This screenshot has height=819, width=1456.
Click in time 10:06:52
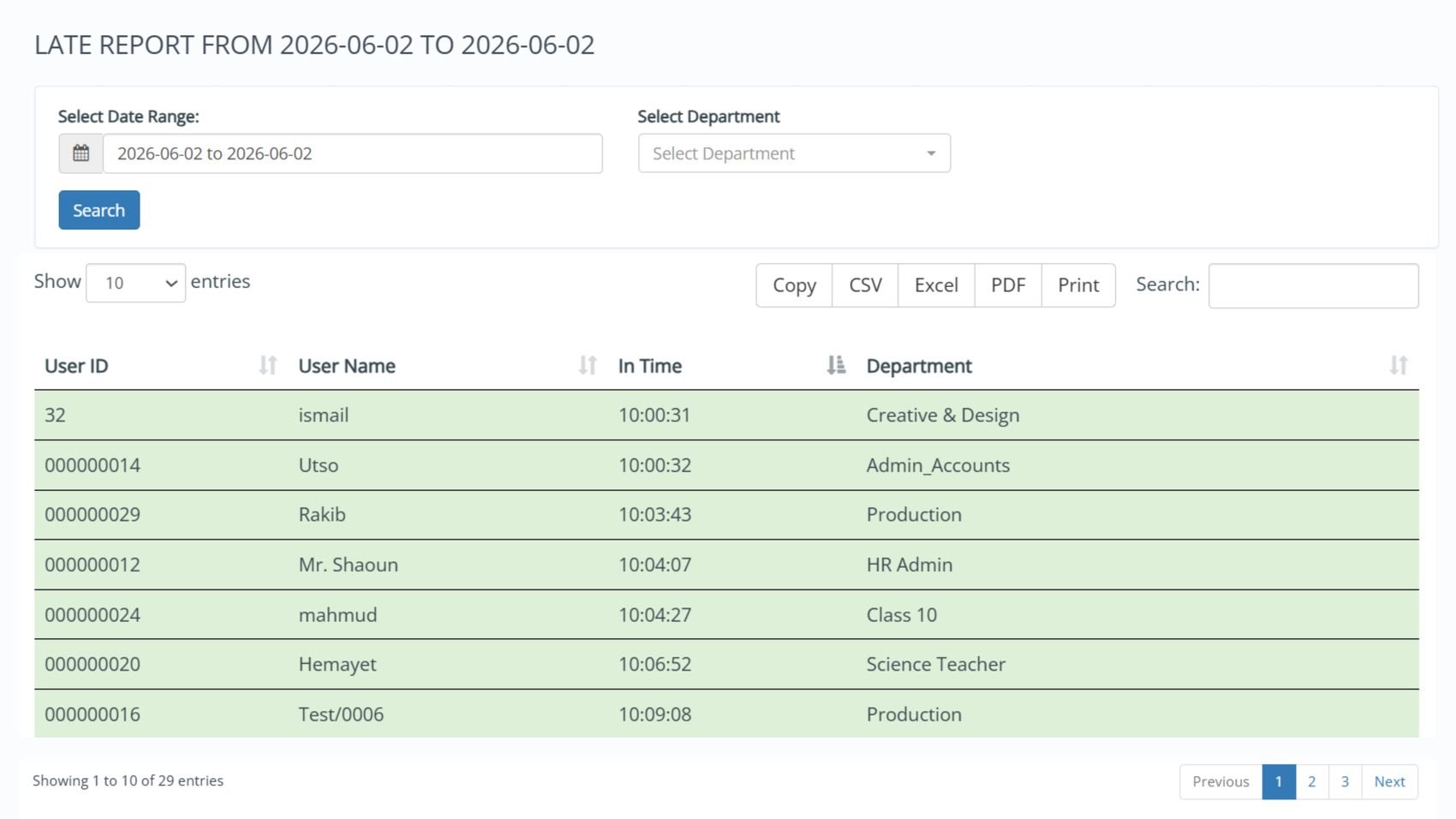pos(654,664)
